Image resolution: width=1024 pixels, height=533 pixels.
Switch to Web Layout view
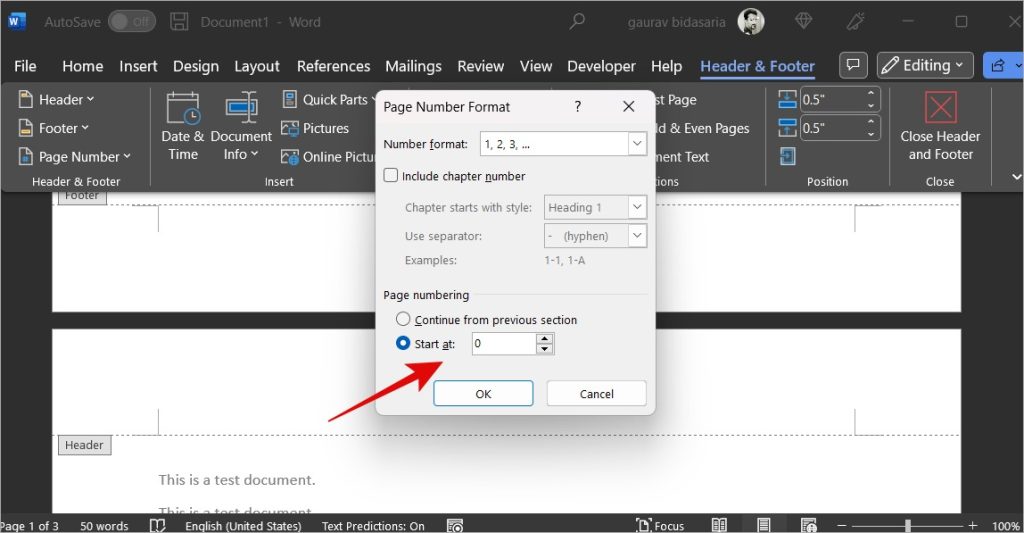pyautogui.click(x=808, y=525)
